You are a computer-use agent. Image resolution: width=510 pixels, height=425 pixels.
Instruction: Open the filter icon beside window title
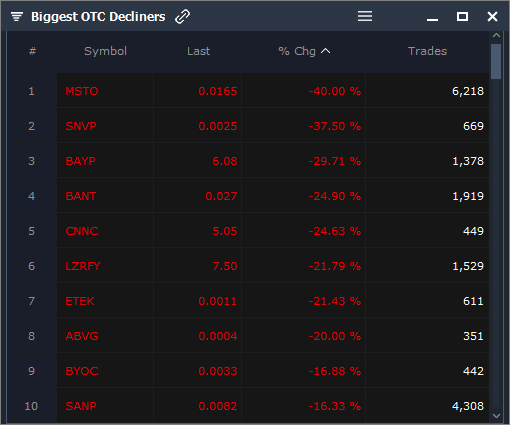pos(17,16)
